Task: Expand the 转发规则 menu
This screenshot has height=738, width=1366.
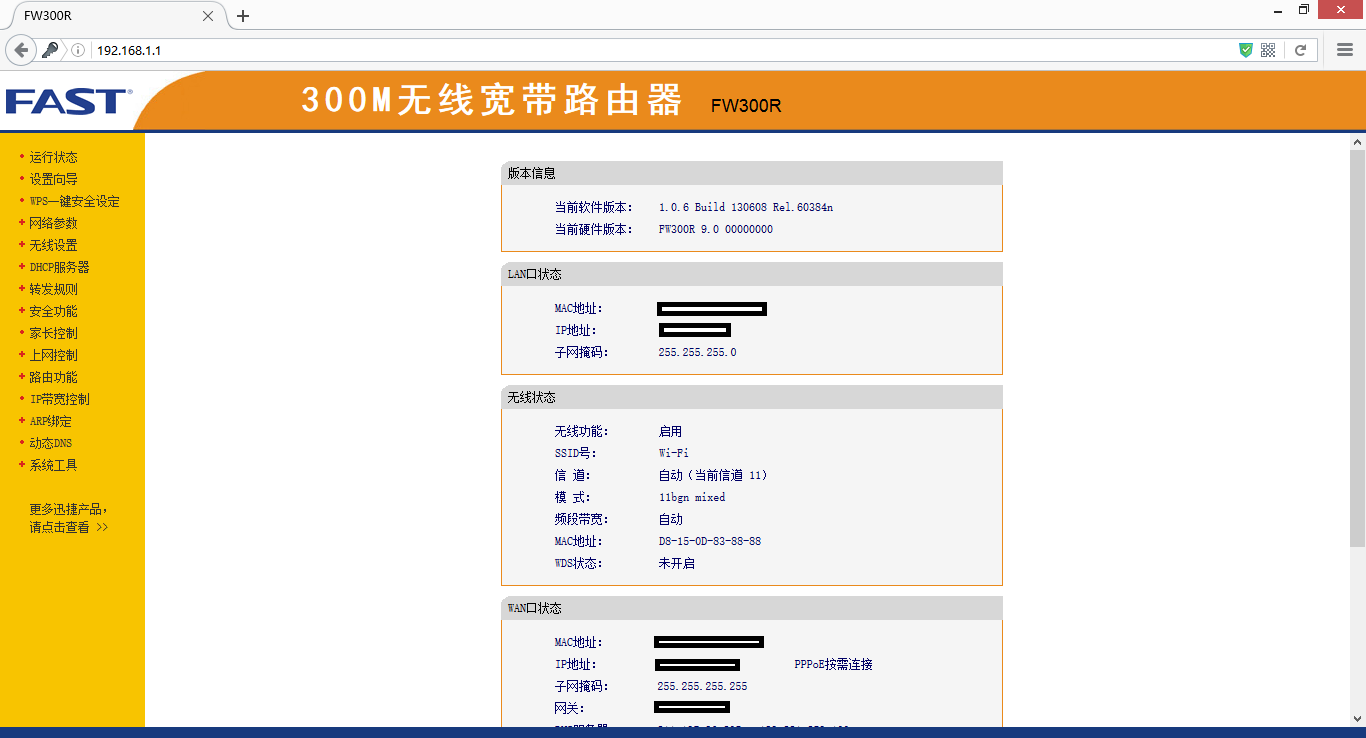Action: [x=53, y=289]
